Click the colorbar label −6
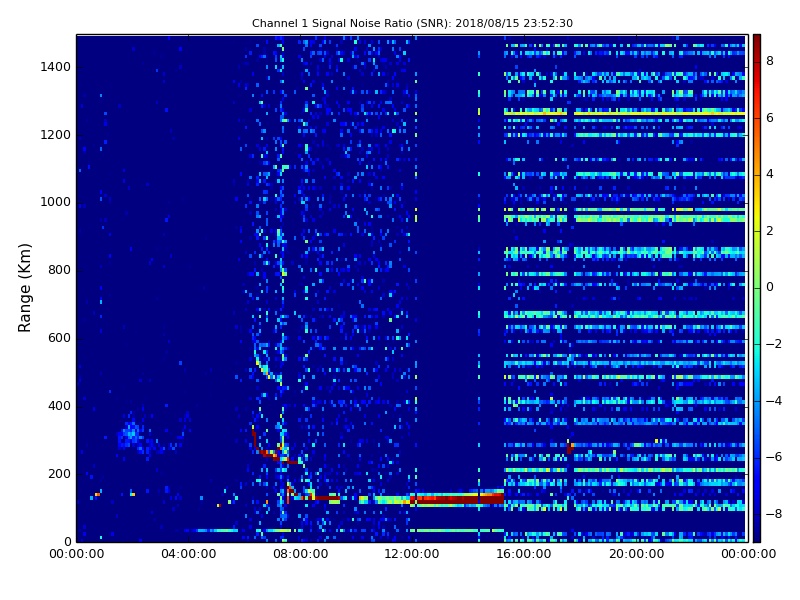The width and height of the screenshot is (800, 600). point(774,457)
